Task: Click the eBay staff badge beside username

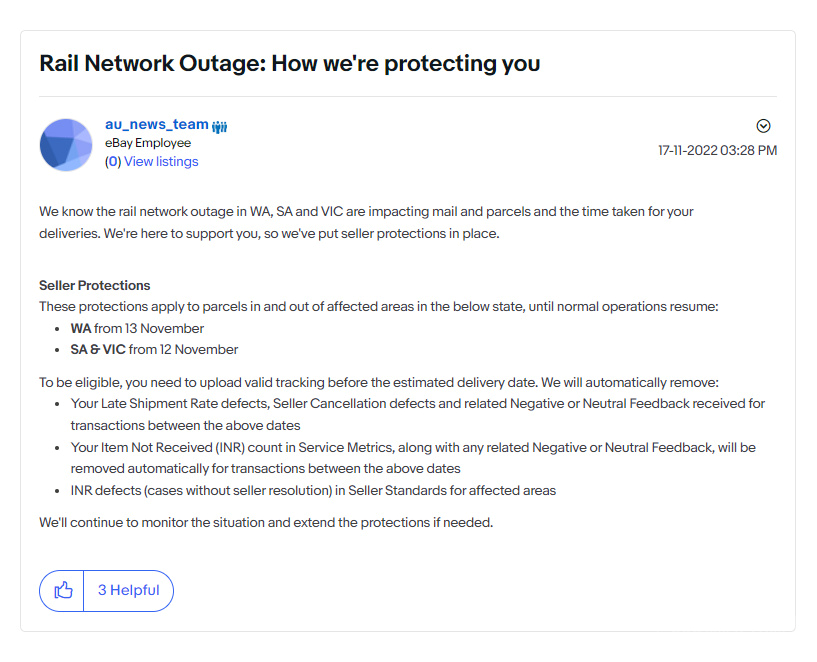Action: pyautogui.click(x=220, y=126)
